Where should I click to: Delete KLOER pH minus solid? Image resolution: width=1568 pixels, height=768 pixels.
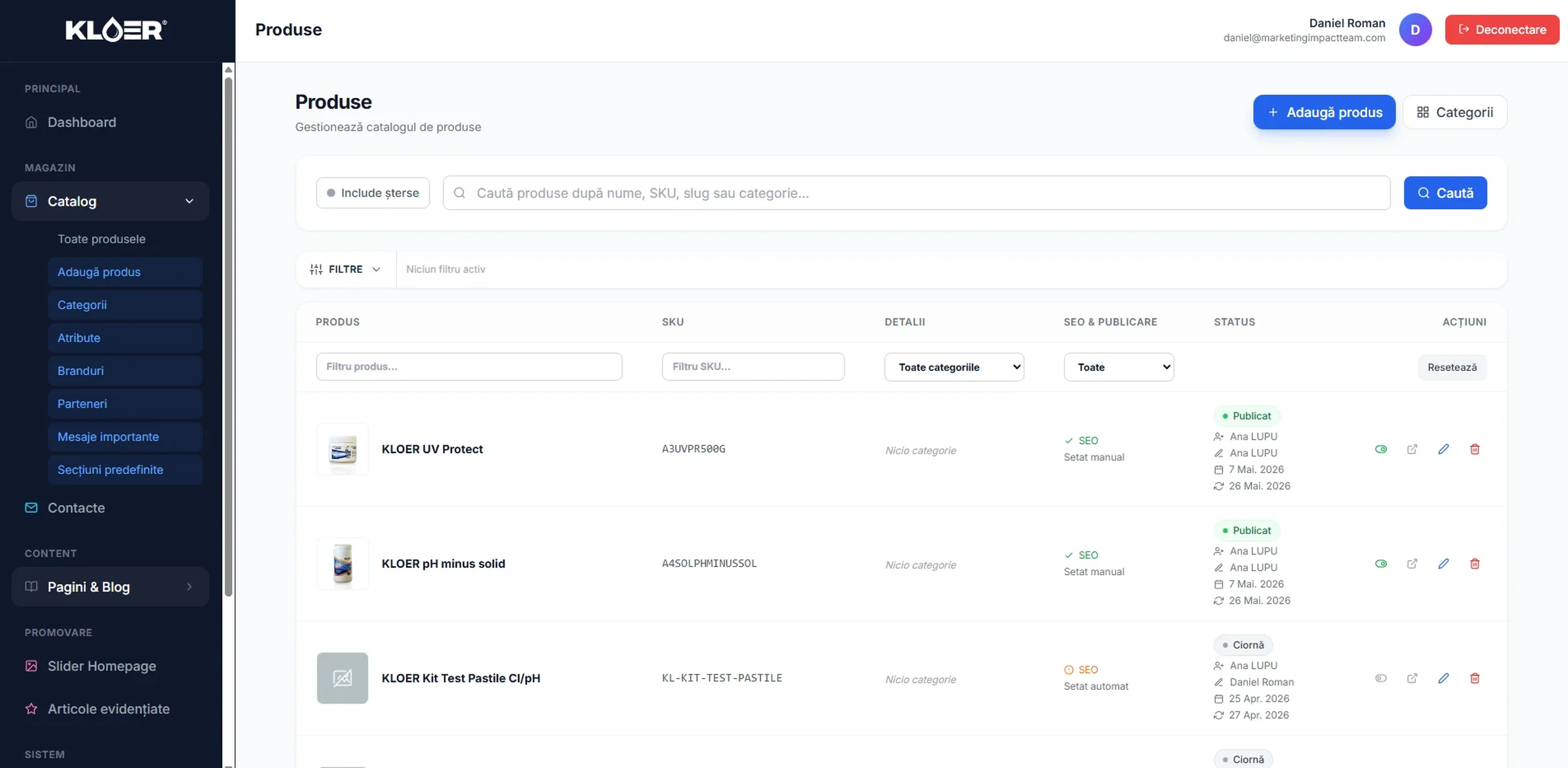pyautogui.click(x=1474, y=563)
